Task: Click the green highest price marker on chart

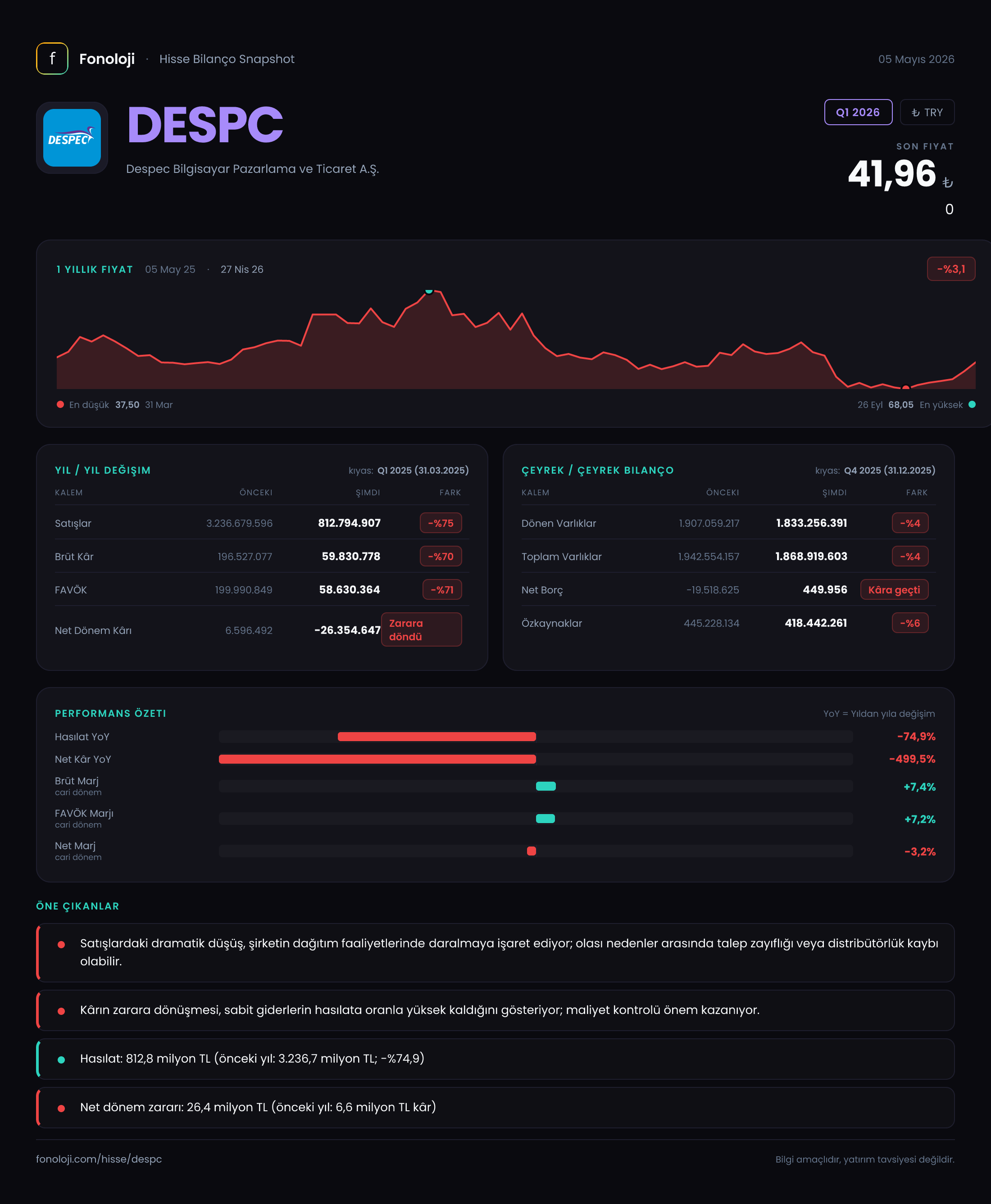Action: (x=429, y=291)
